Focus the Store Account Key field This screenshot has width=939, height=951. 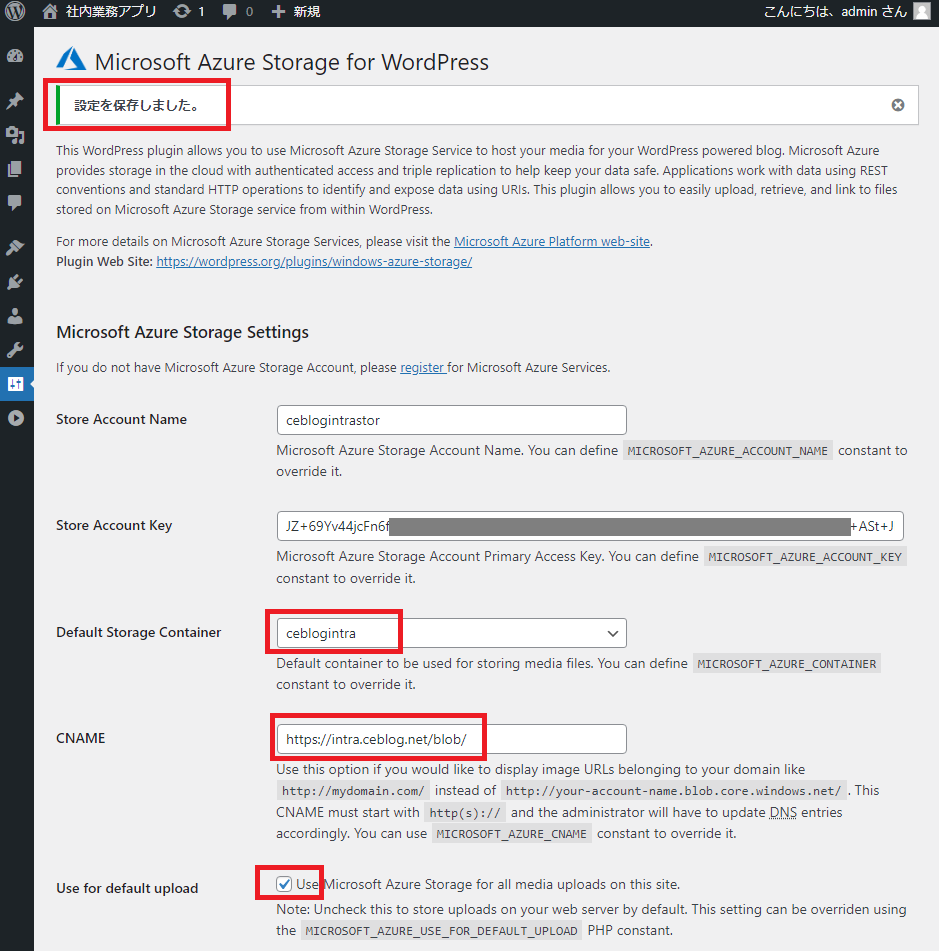tap(590, 526)
